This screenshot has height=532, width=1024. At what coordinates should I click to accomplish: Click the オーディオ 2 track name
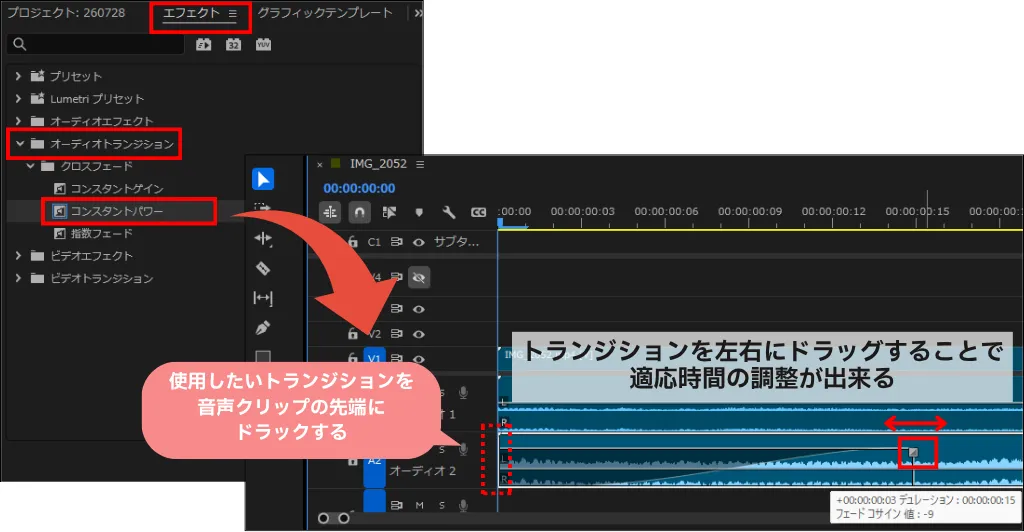[x=423, y=470]
